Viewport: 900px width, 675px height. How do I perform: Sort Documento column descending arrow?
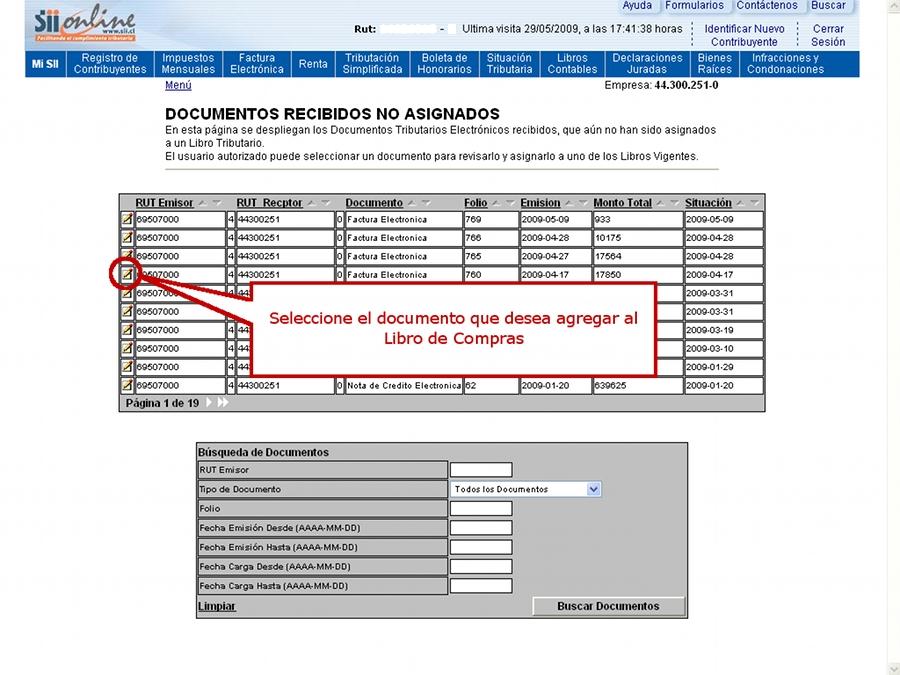(426, 203)
